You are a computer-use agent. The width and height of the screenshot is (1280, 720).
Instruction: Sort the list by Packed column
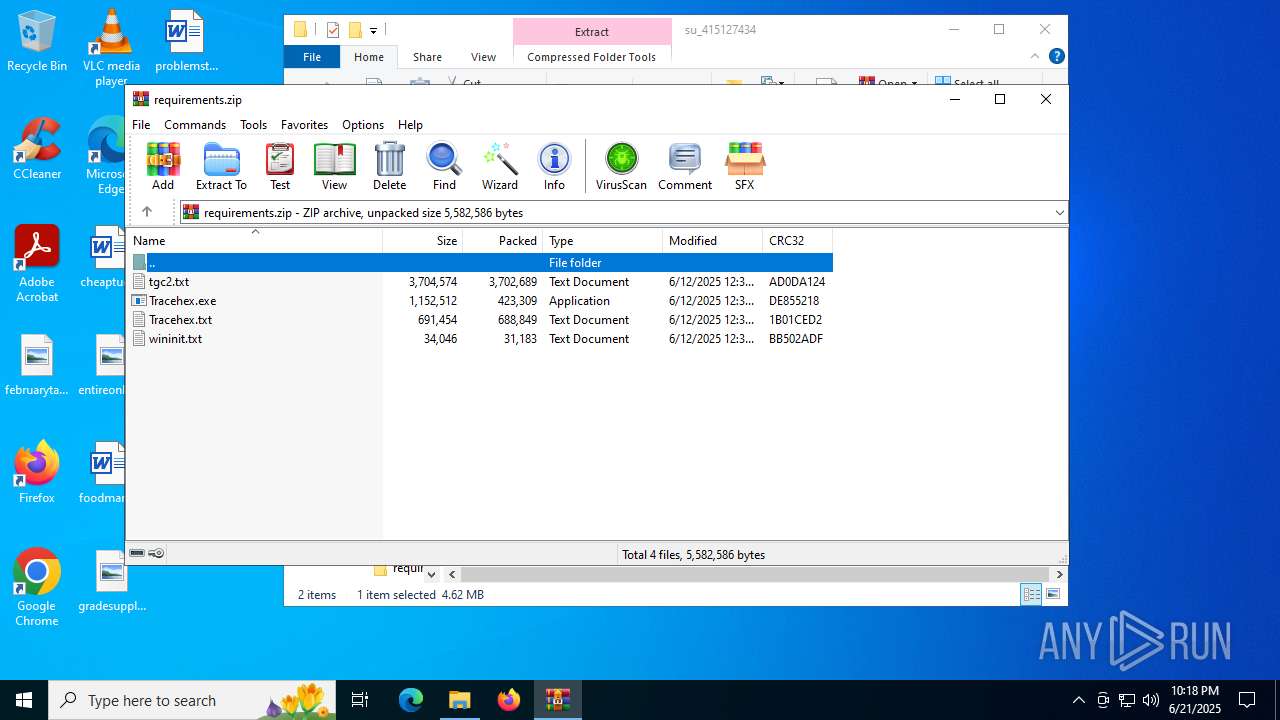coord(503,241)
